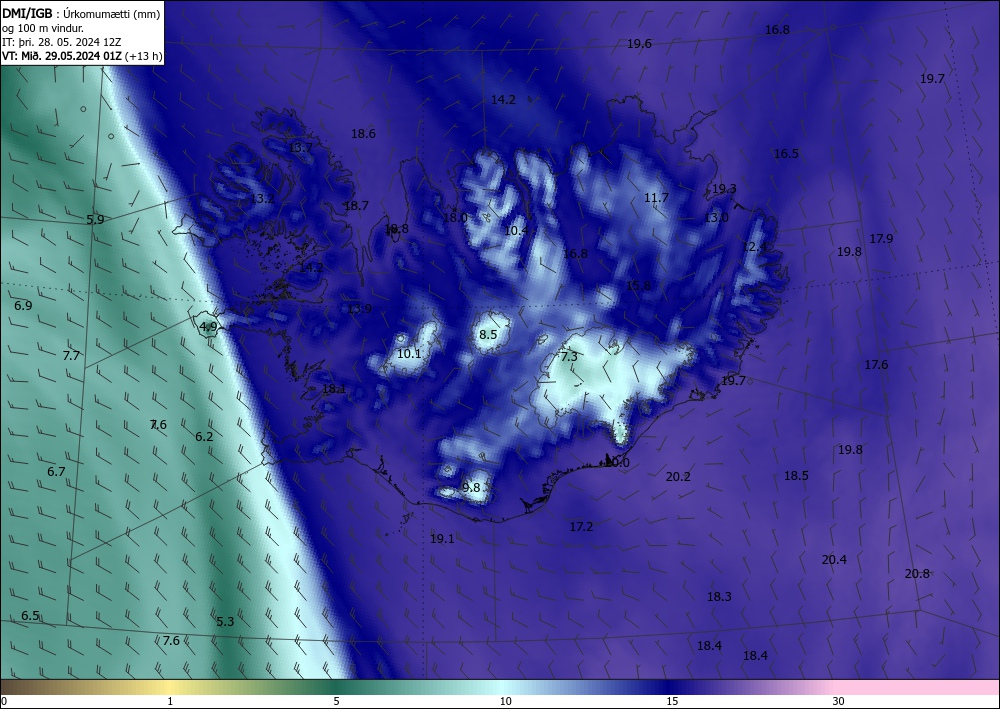This screenshot has width=1000, height=709.
Task: Click the 11.7 value in northeast Iceland
Action: (656, 198)
